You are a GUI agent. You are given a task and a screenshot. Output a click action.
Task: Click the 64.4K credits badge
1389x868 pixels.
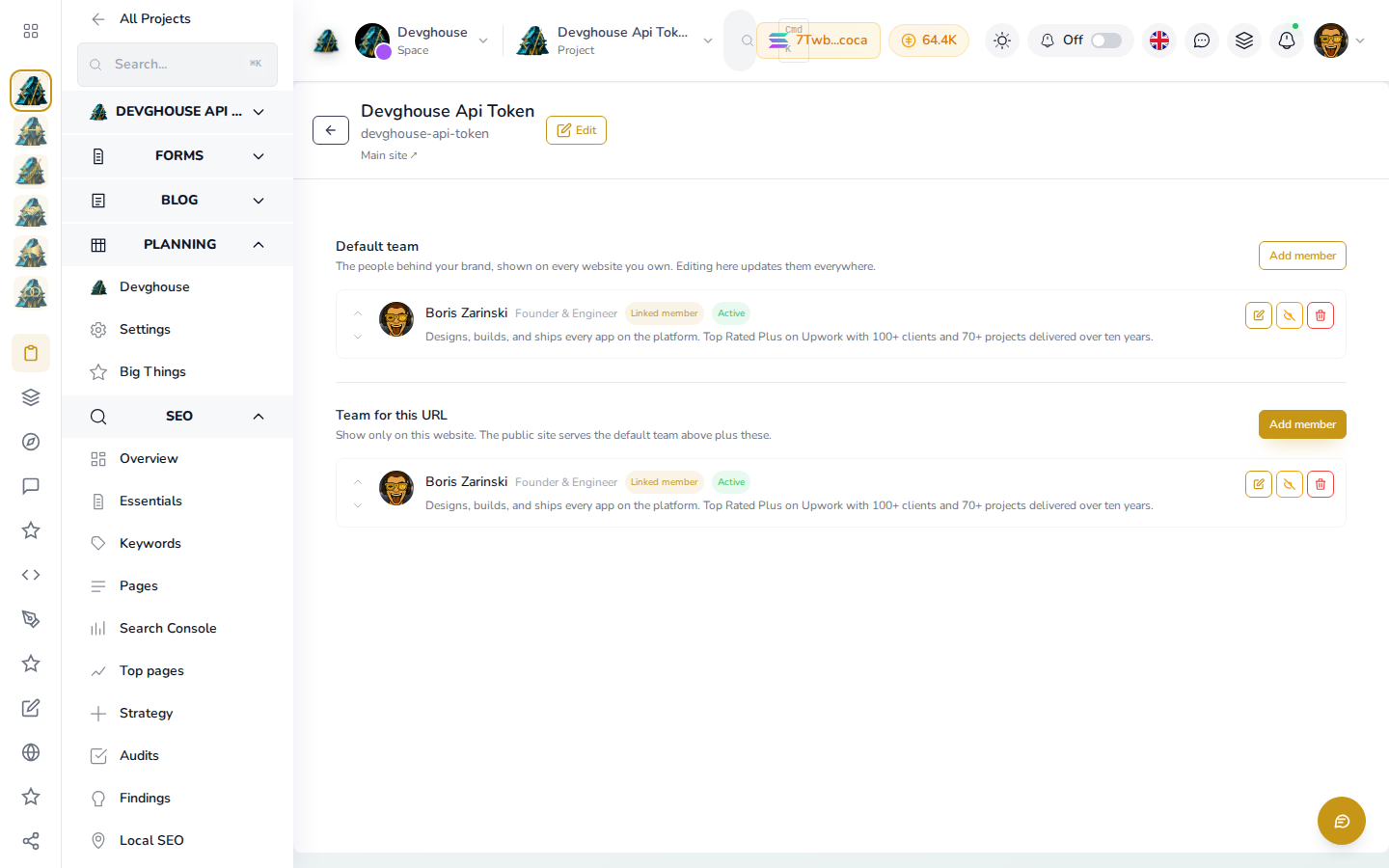click(929, 41)
